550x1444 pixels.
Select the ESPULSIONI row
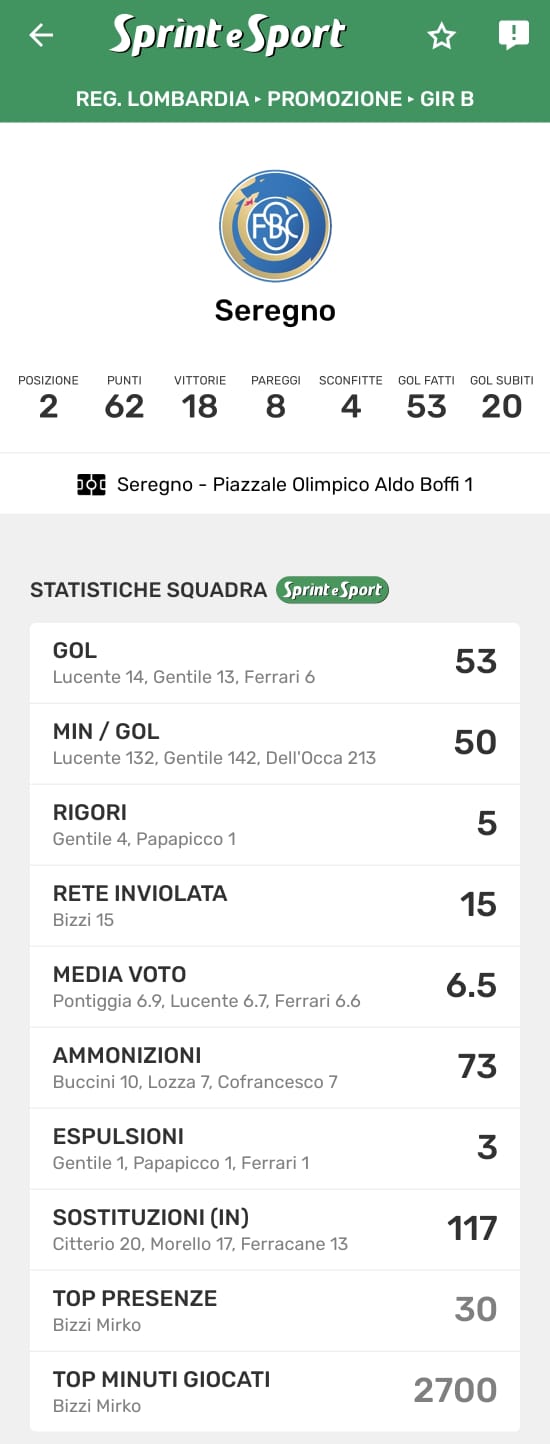275,1149
